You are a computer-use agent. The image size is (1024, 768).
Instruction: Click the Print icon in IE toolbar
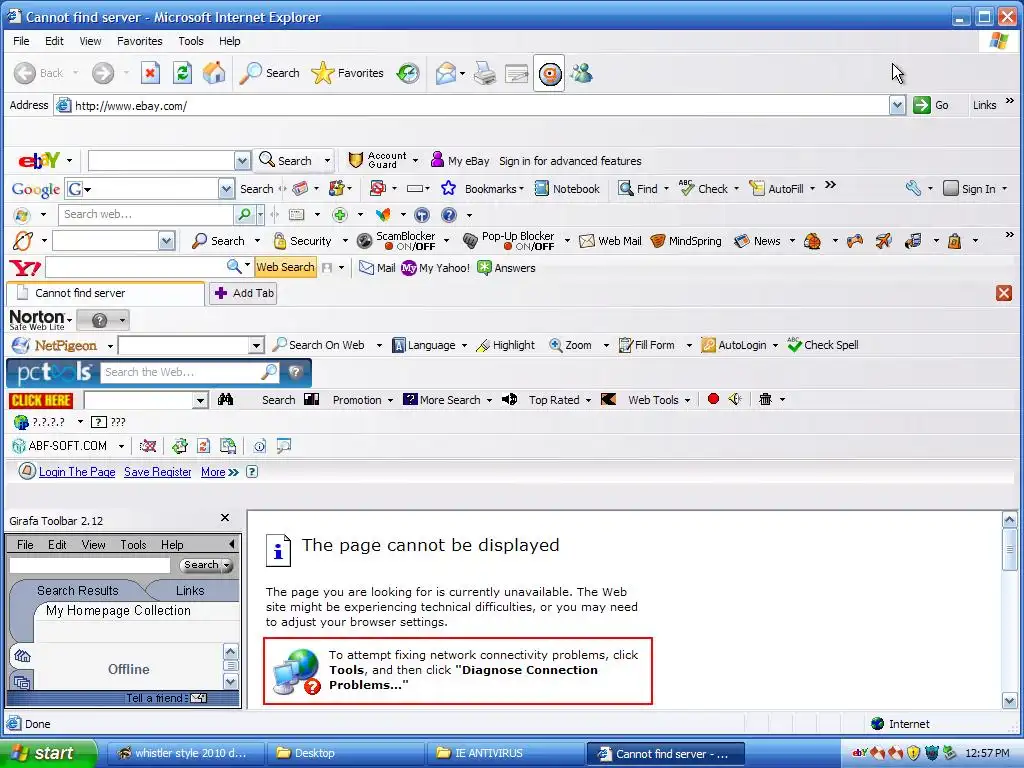pos(485,73)
